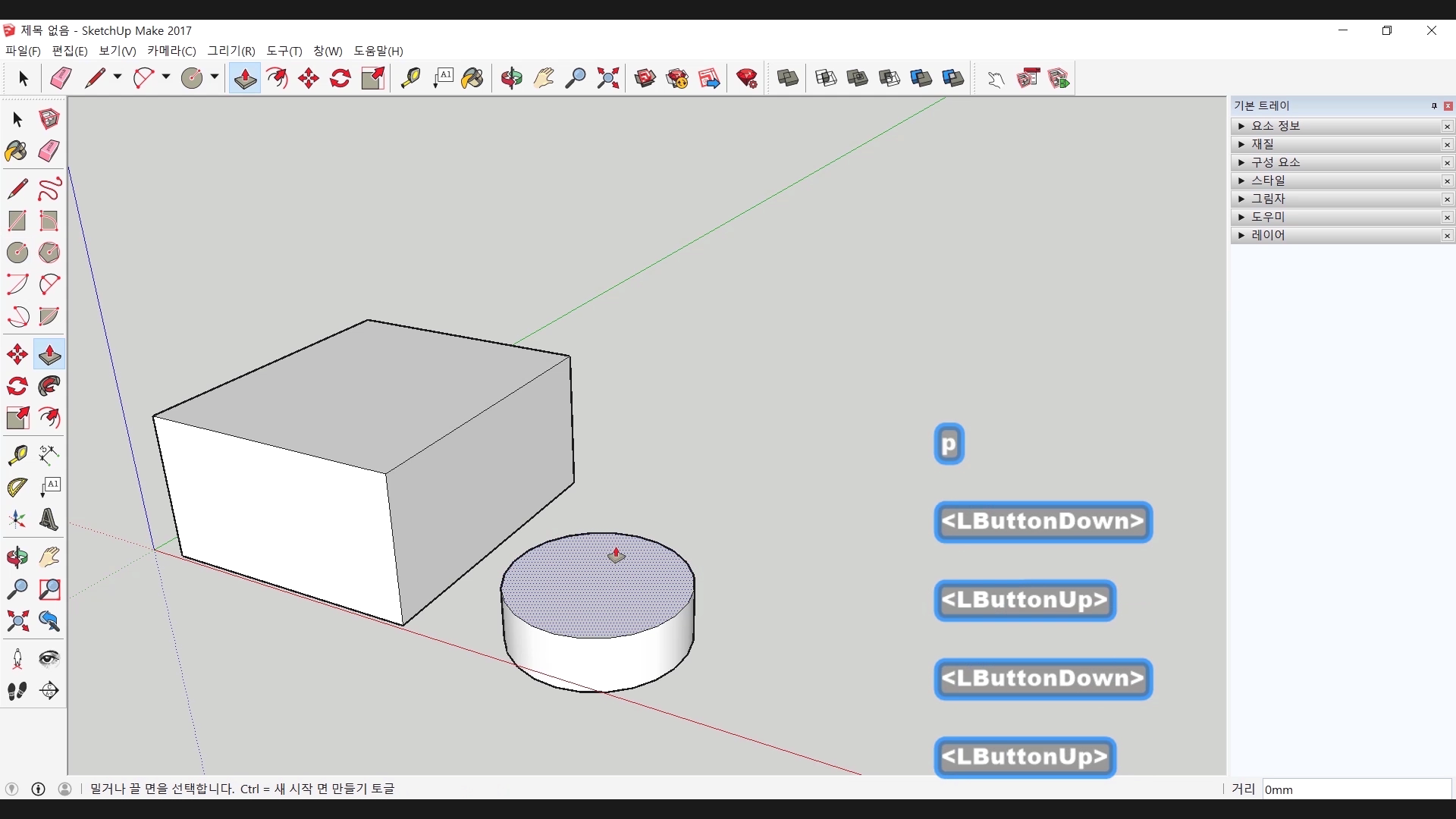Close the 재질 panel section
The height and width of the screenshot is (819, 1456).
pyautogui.click(x=1447, y=144)
